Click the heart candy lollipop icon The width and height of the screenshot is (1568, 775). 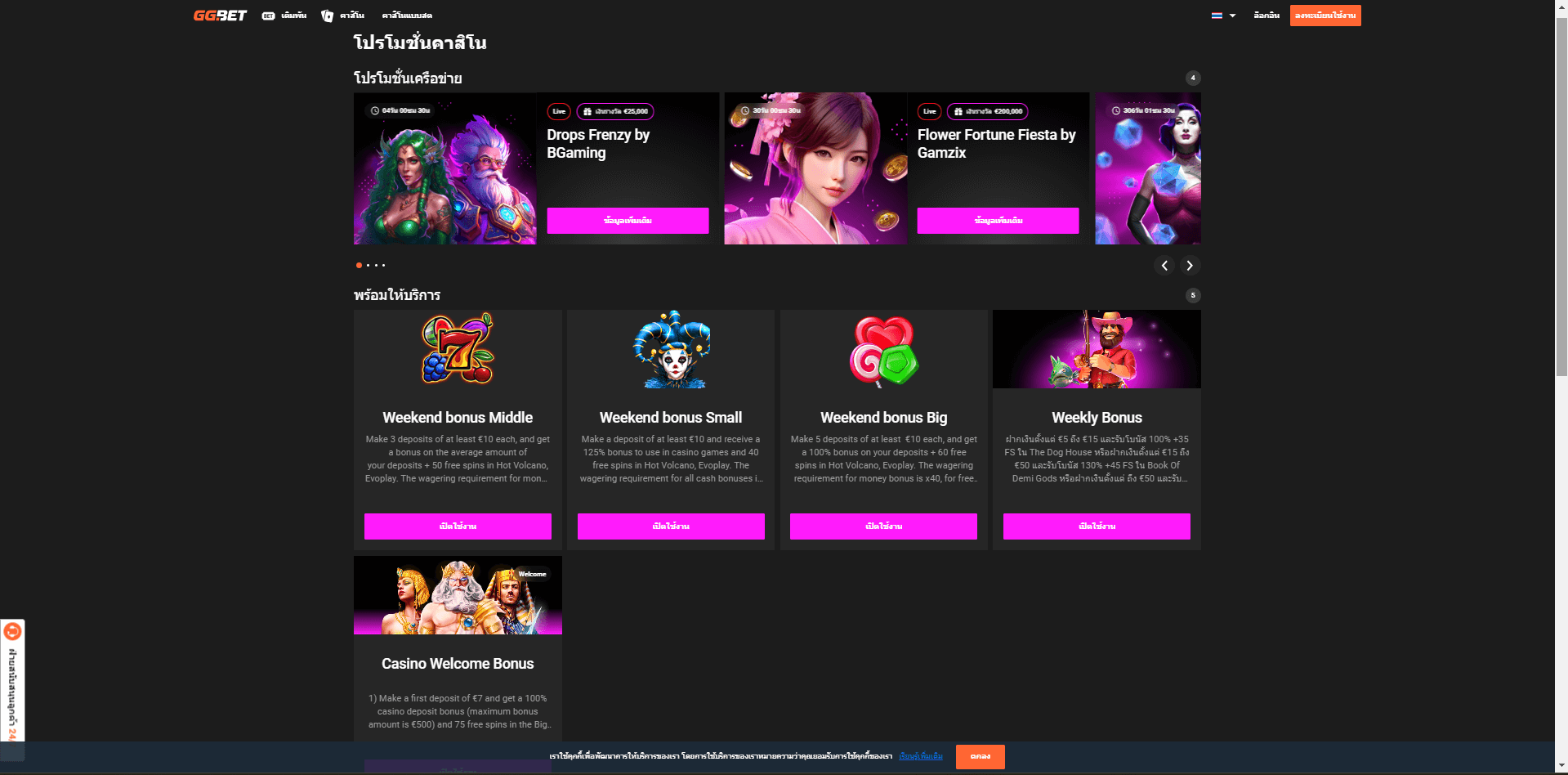click(x=884, y=352)
